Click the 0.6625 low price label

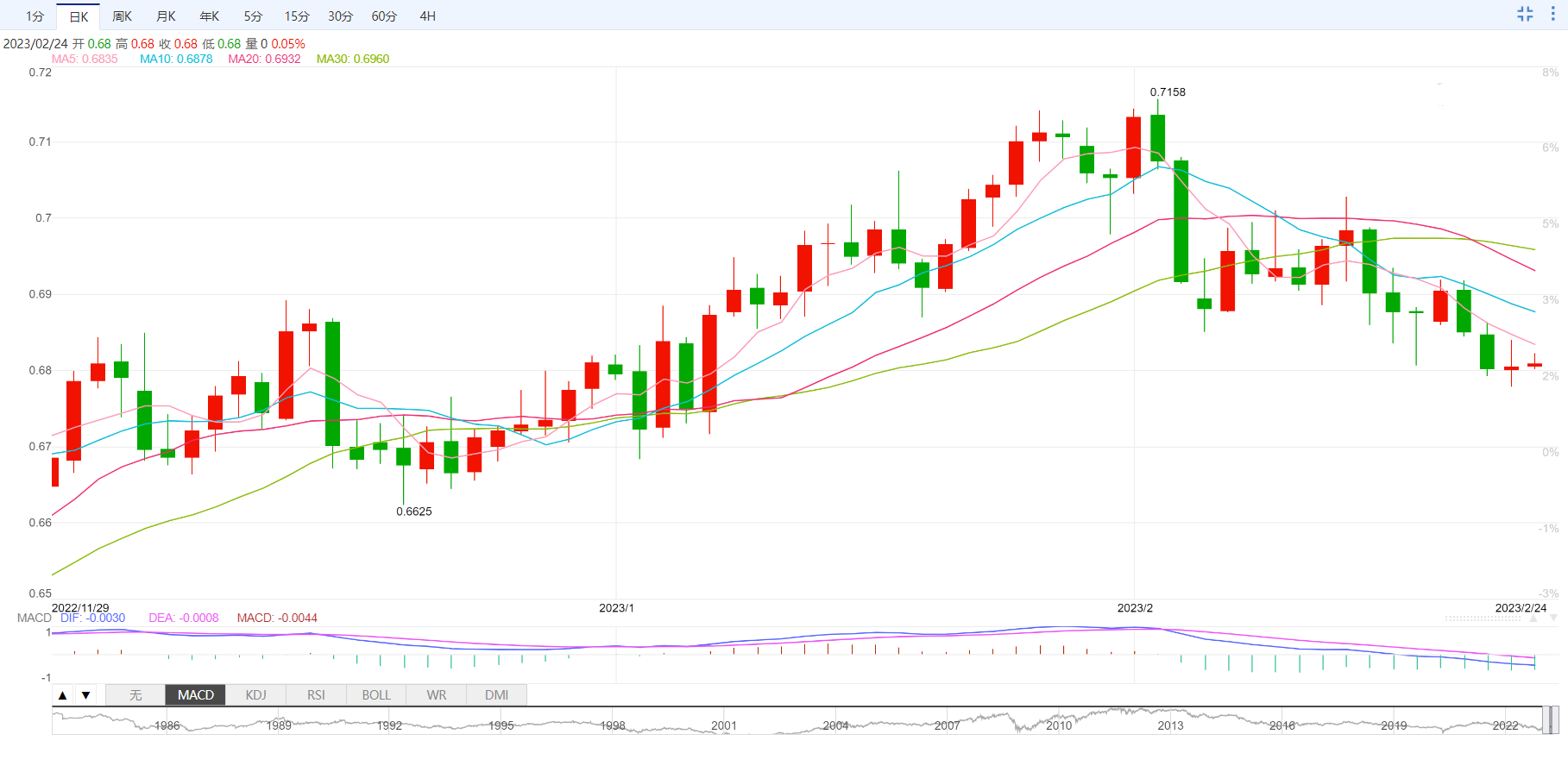414,512
